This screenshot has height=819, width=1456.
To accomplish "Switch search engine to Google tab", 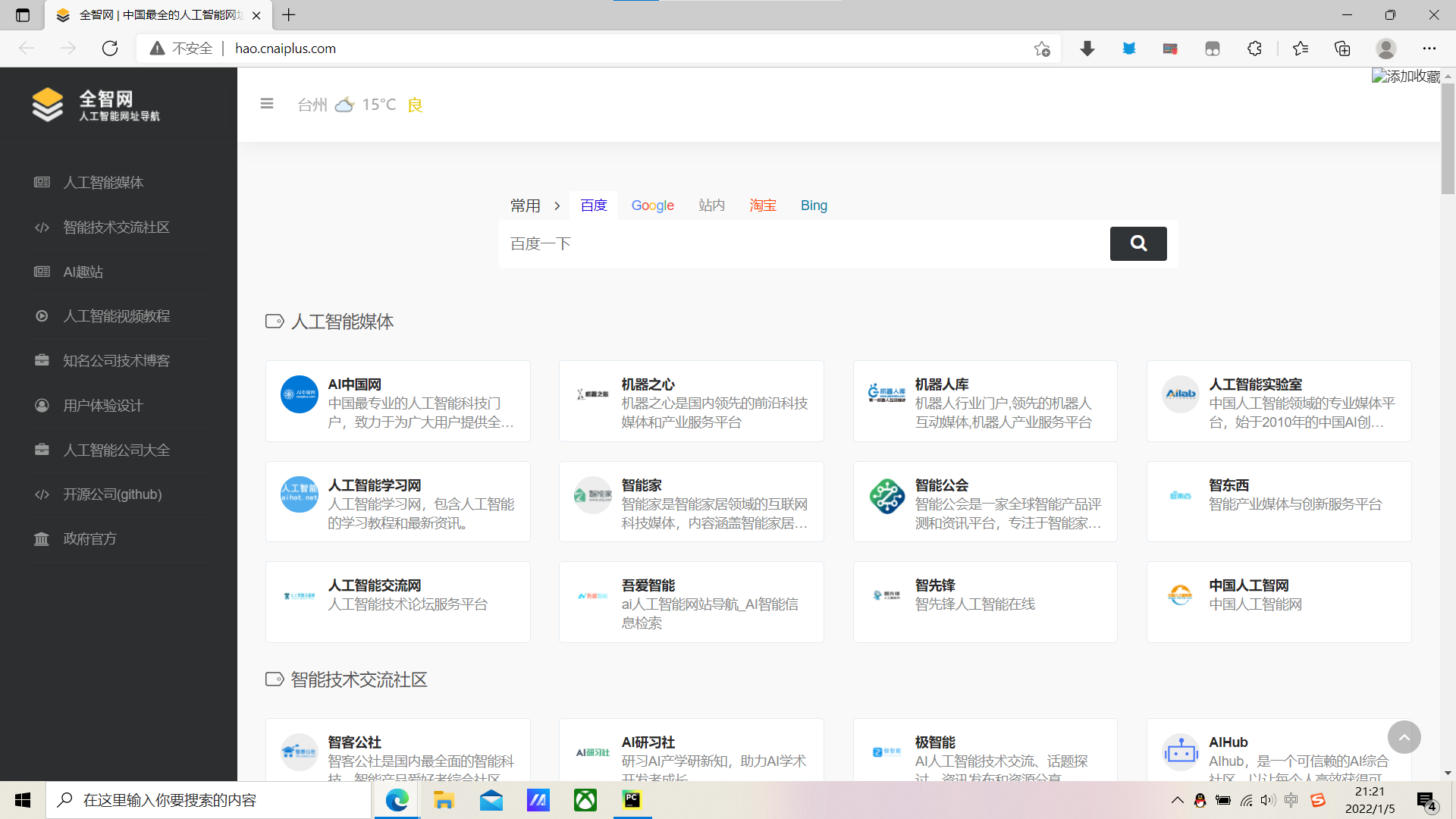I will [x=652, y=206].
